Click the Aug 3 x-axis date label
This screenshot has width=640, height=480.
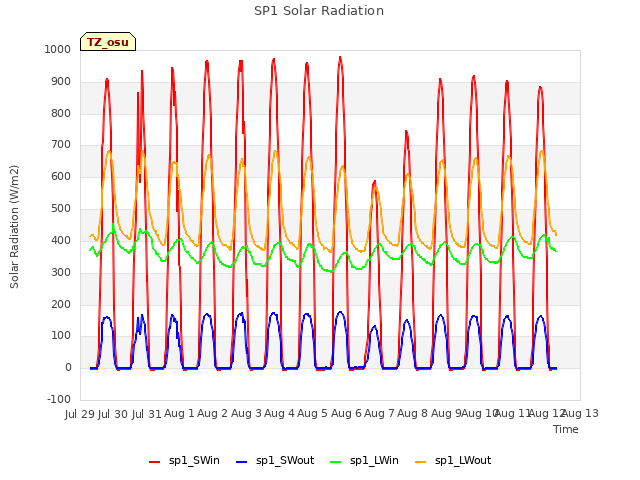coord(246,413)
